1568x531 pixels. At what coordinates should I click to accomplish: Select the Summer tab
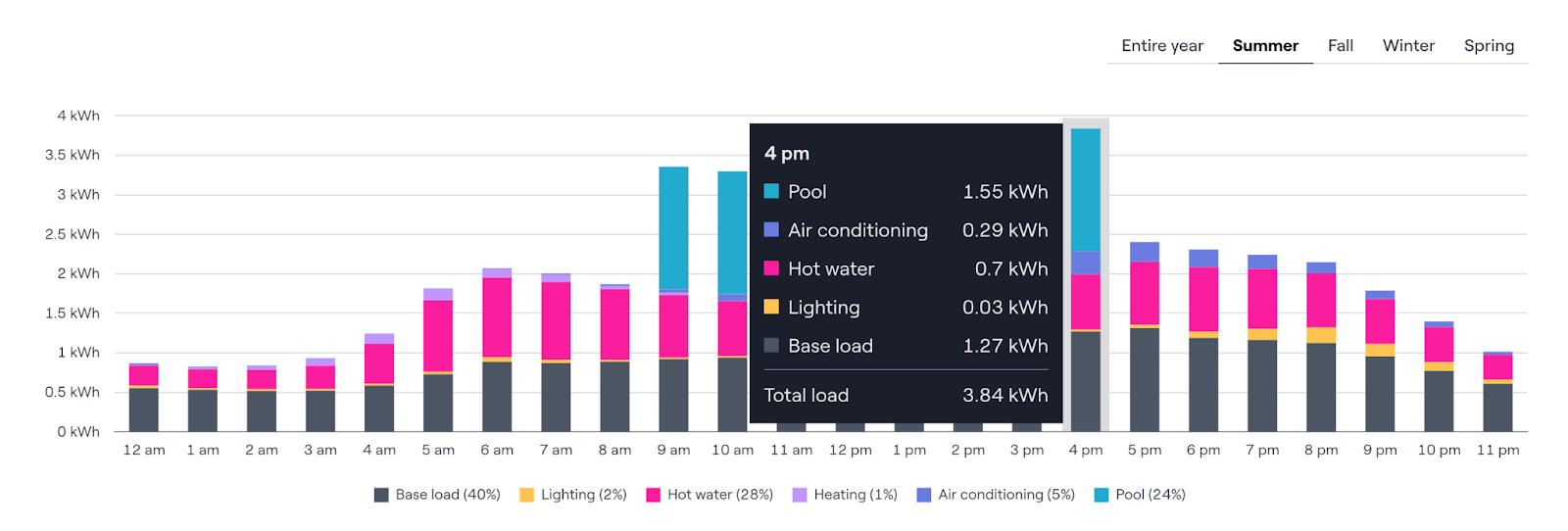pos(1265,46)
